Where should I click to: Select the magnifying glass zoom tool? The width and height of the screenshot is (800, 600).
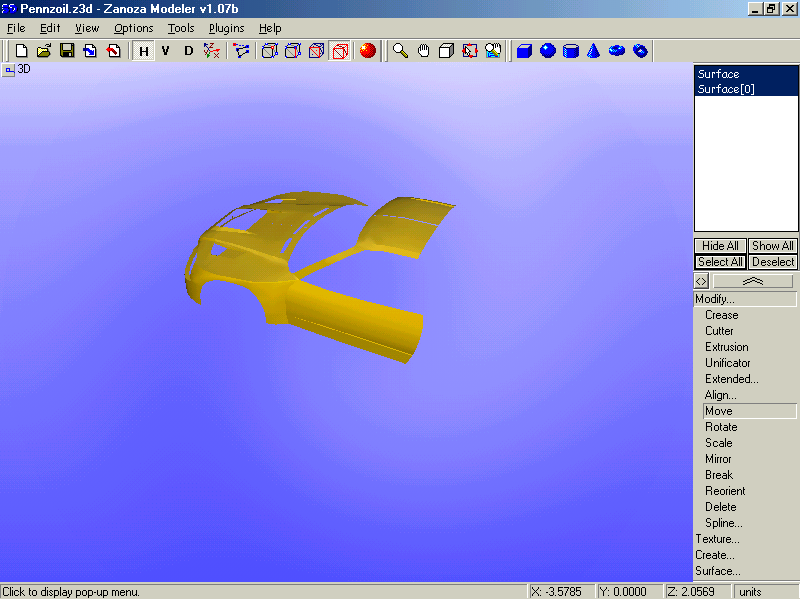pos(400,51)
